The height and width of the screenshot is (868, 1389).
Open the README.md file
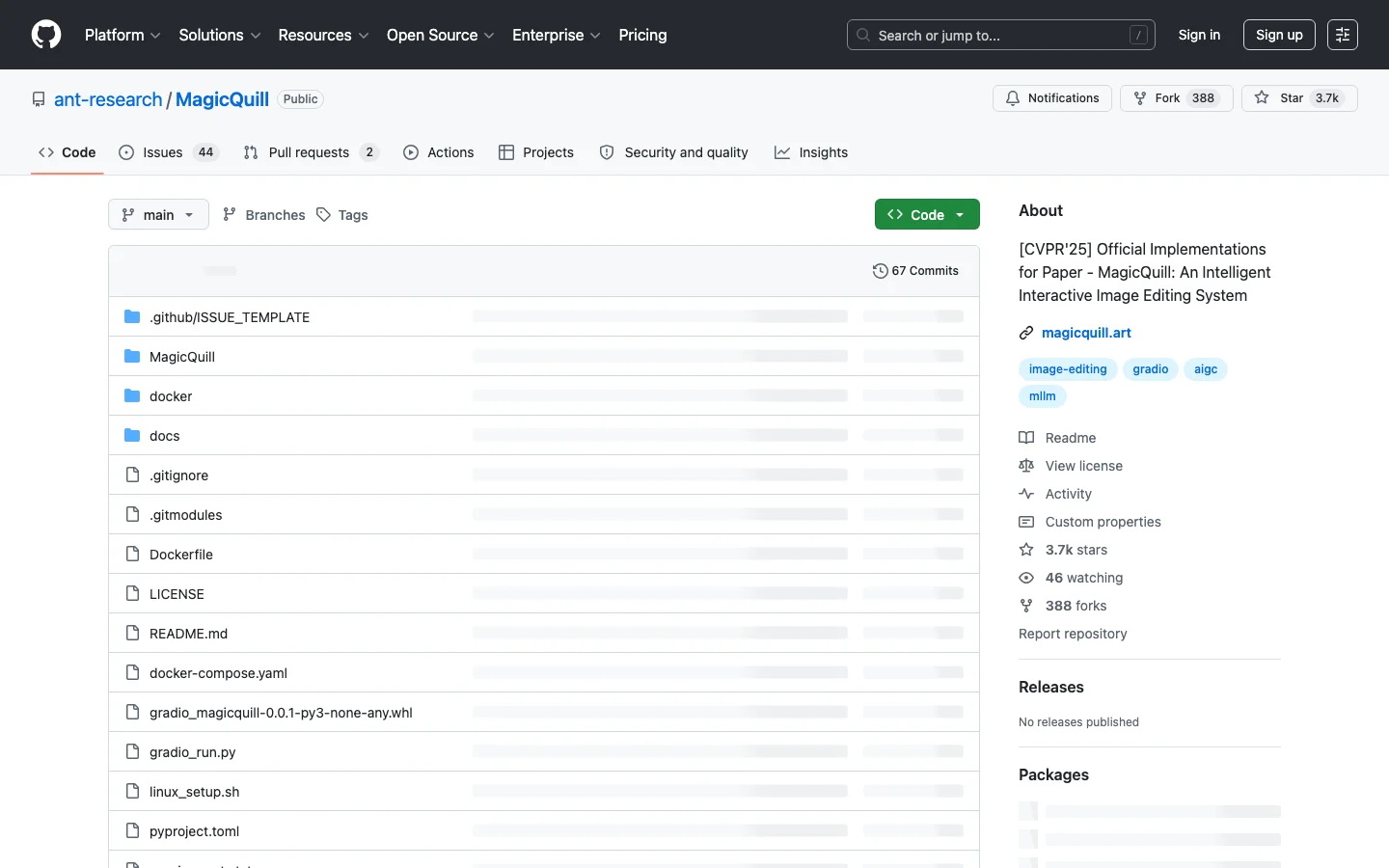(189, 634)
